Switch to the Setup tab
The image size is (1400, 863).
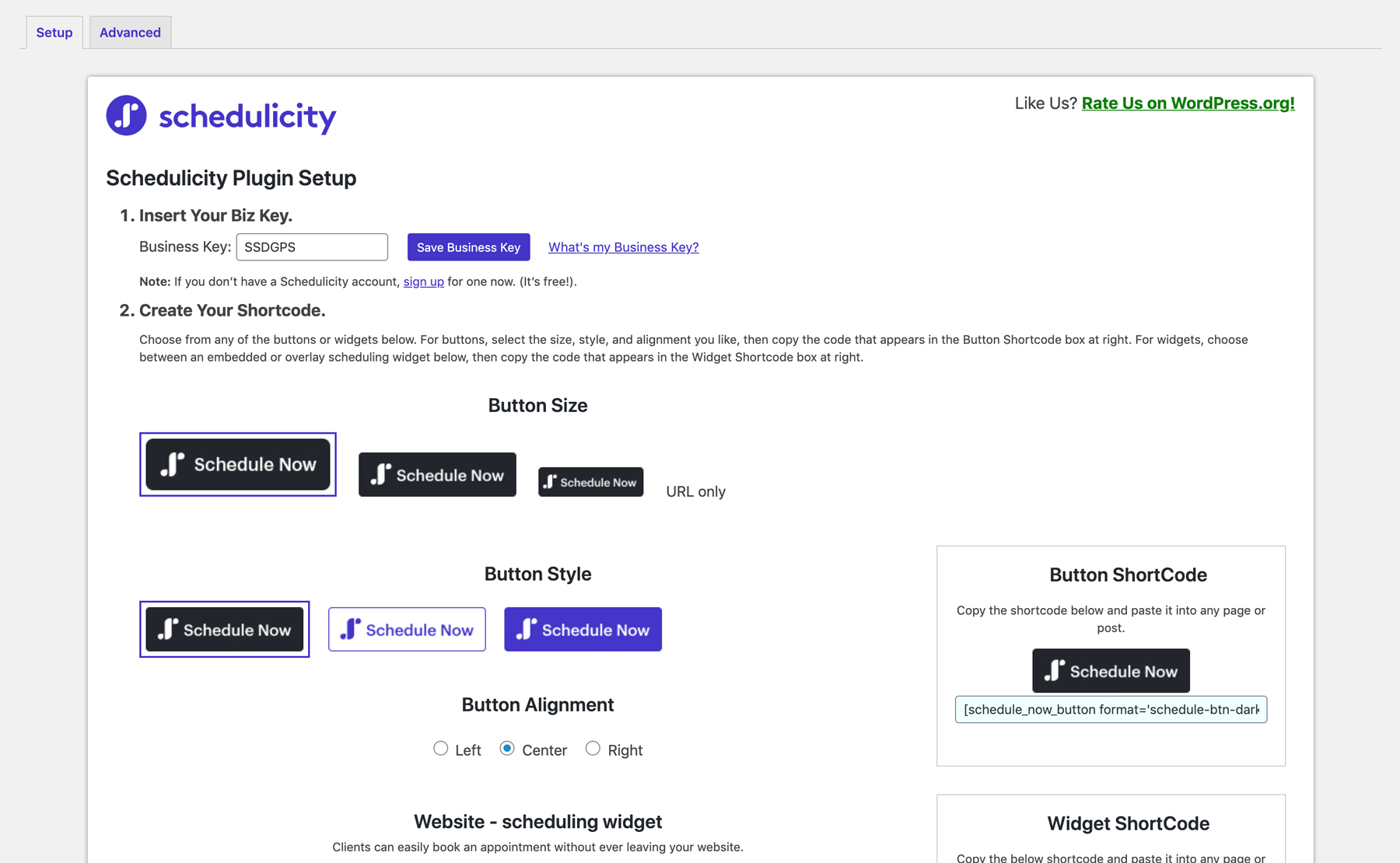tap(54, 33)
